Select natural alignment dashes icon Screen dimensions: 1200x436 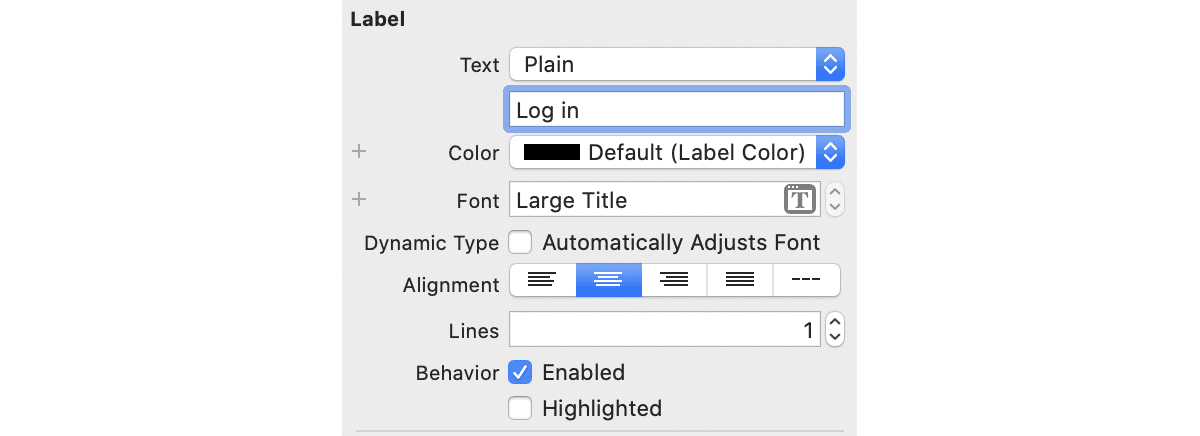(x=806, y=280)
